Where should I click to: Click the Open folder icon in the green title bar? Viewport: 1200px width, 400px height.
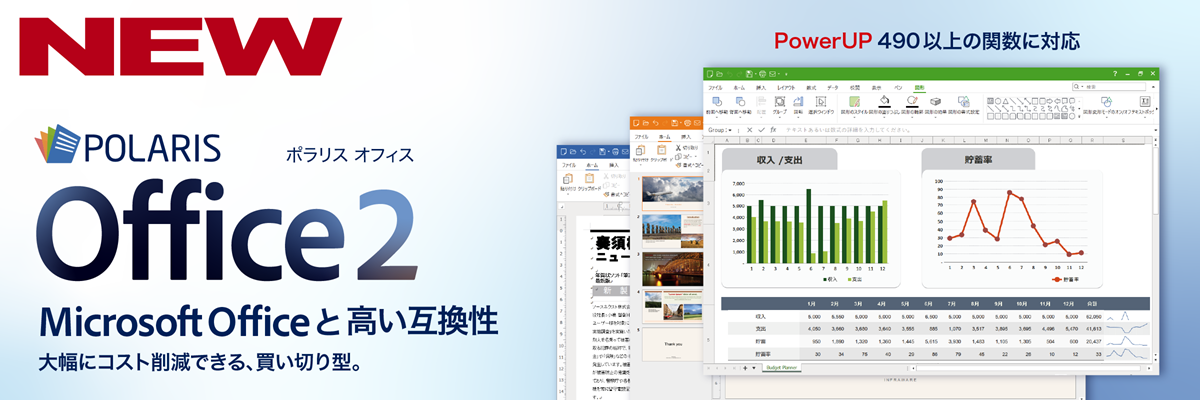[x=719, y=74]
